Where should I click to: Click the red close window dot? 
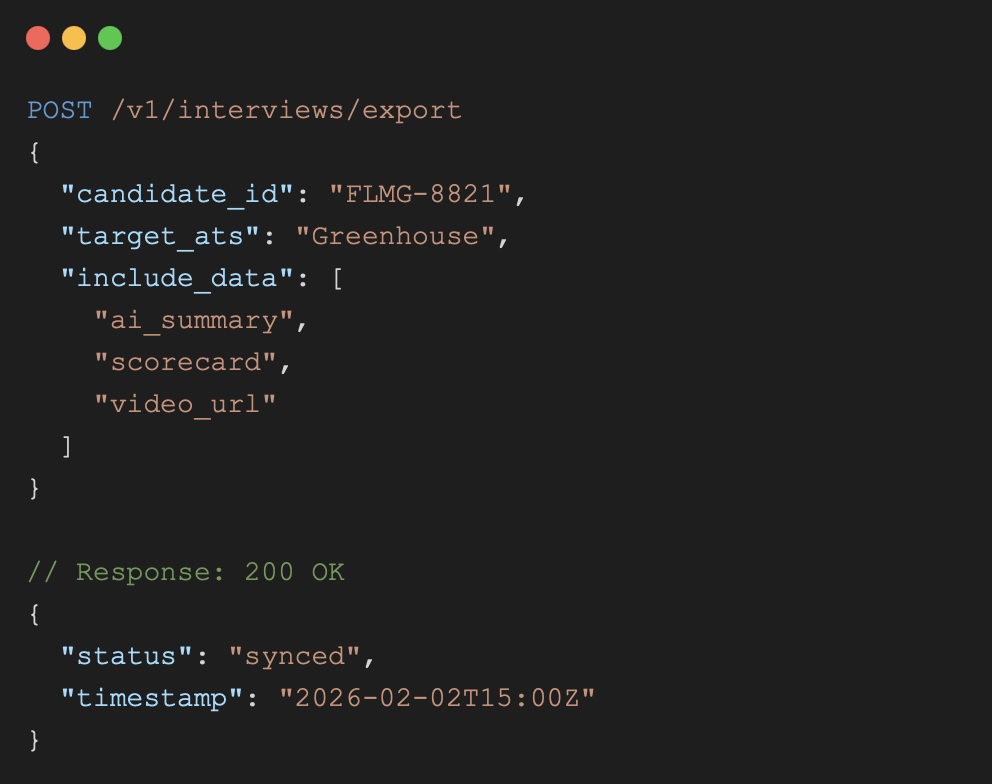pos(38,38)
